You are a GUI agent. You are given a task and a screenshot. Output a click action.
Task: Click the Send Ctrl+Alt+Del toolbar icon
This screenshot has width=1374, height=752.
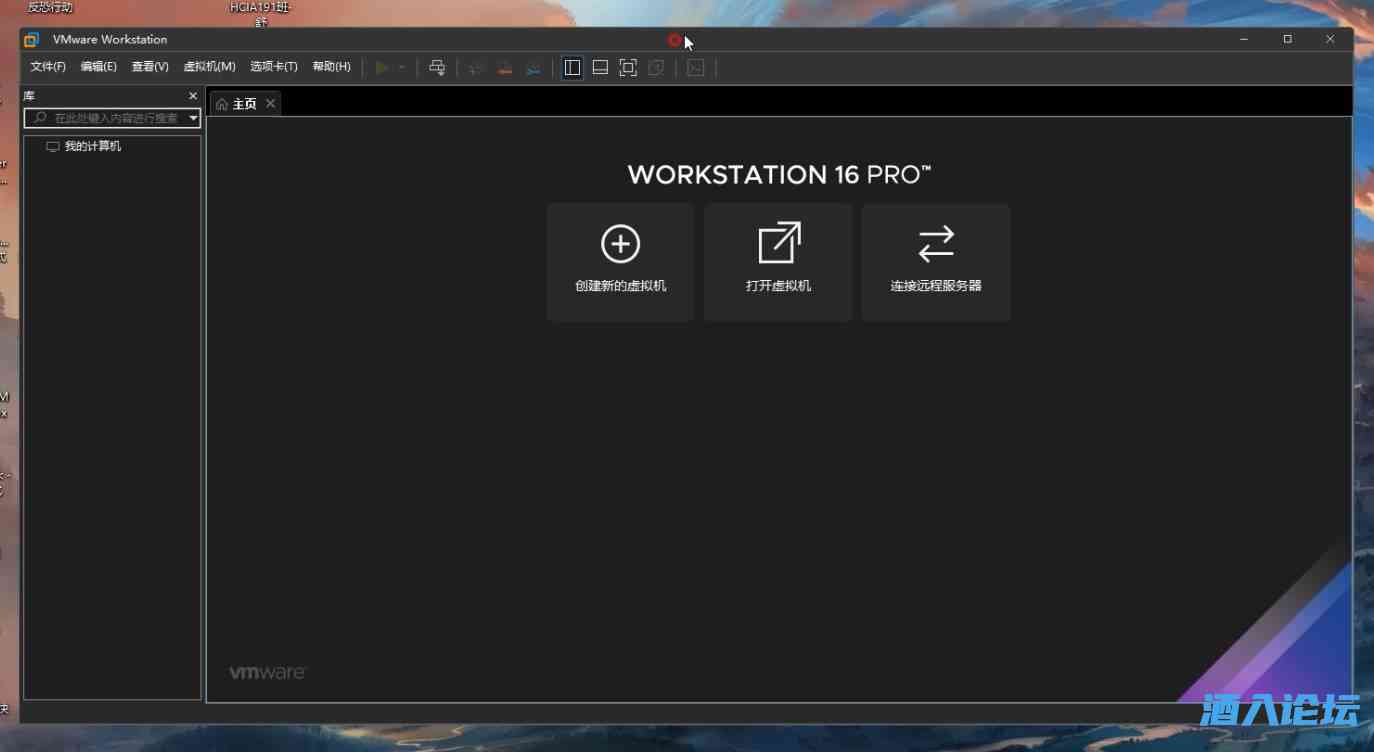pos(437,68)
